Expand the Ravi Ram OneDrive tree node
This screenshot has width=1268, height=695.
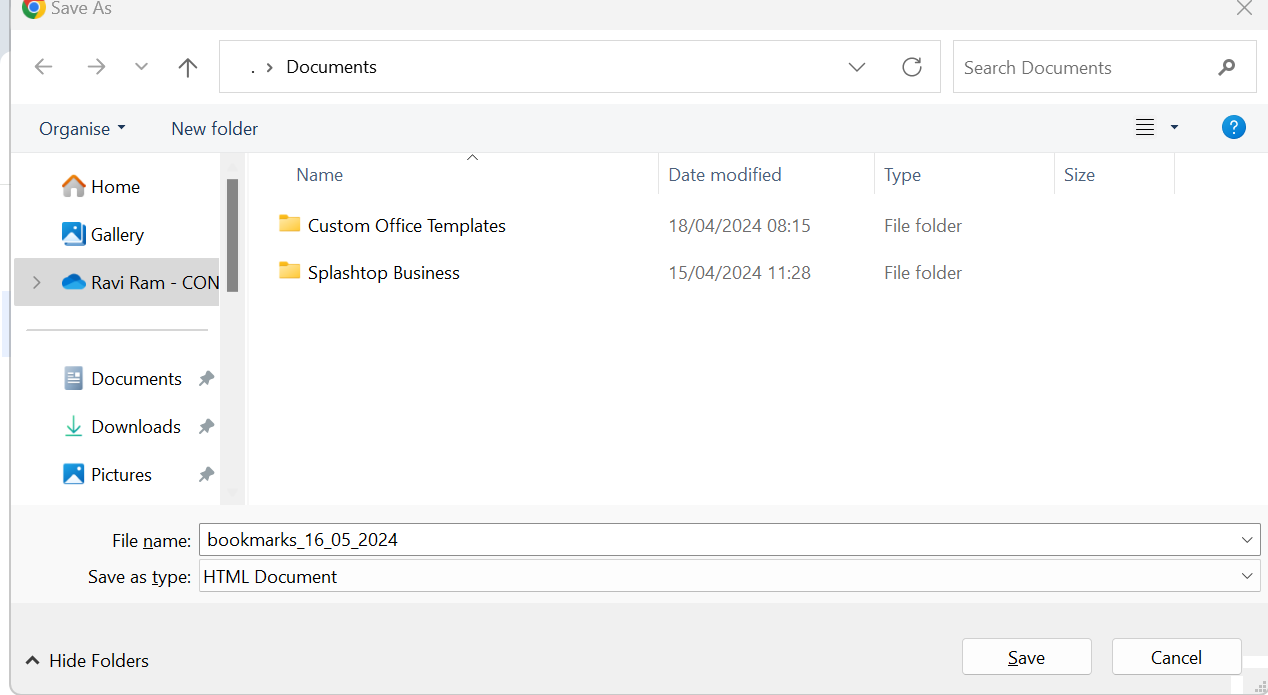point(37,283)
